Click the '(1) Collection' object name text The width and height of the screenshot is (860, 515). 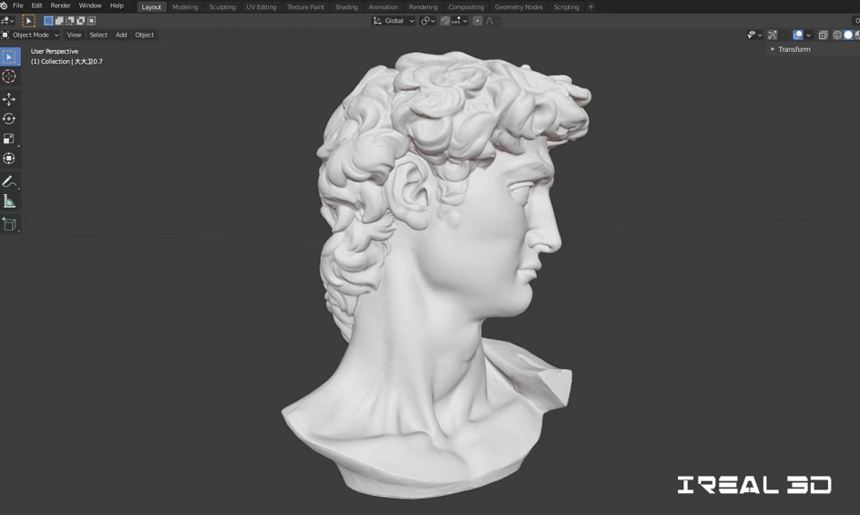click(x=66, y=62)
